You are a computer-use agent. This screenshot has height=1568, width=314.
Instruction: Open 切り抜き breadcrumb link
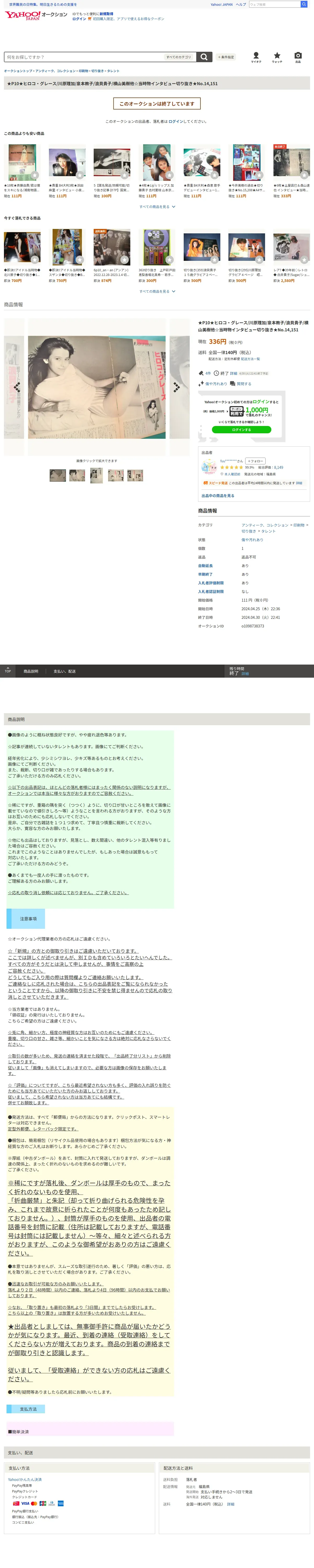click(98, 71)
